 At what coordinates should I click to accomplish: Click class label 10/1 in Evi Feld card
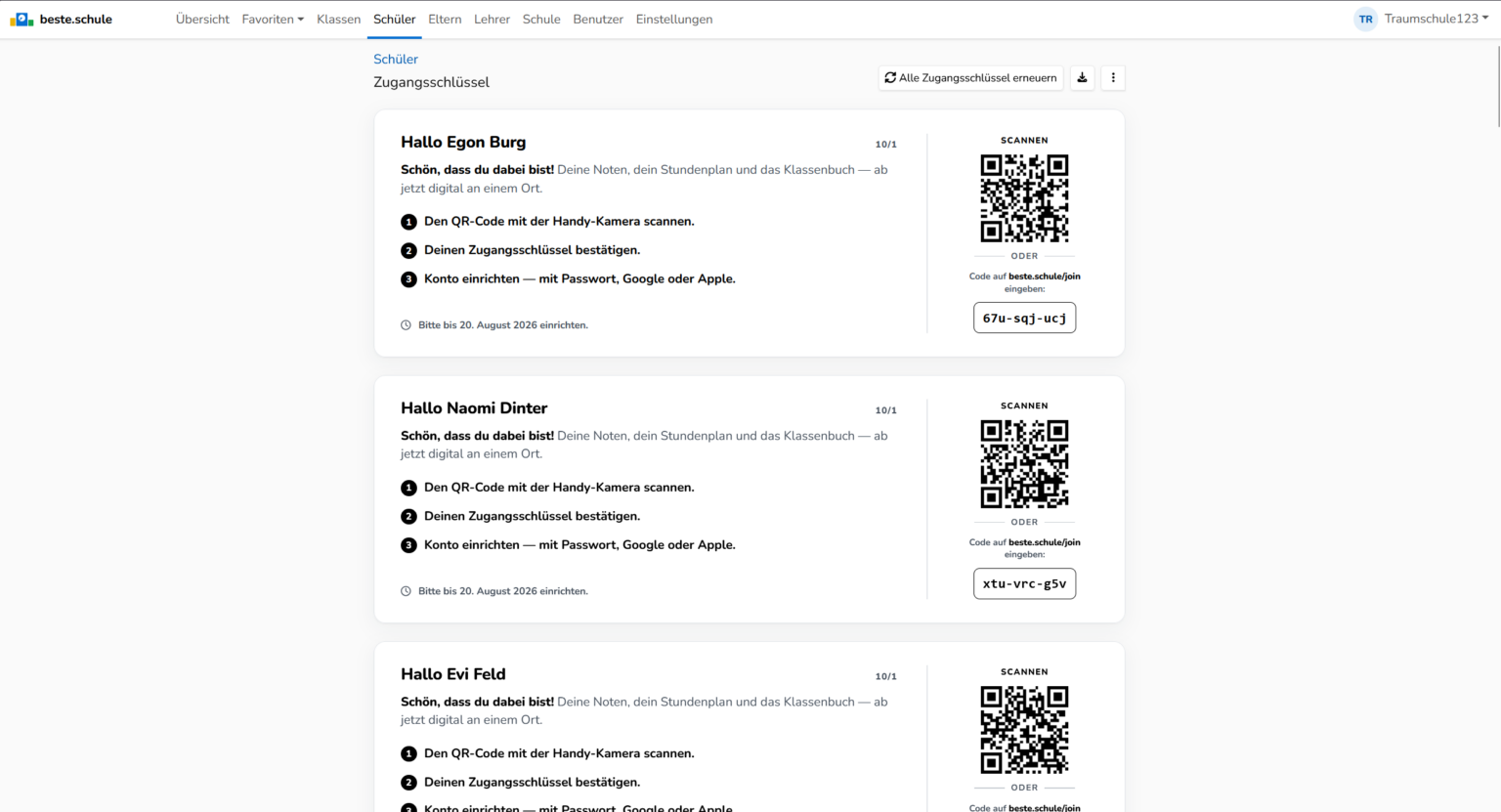(885, 676)
